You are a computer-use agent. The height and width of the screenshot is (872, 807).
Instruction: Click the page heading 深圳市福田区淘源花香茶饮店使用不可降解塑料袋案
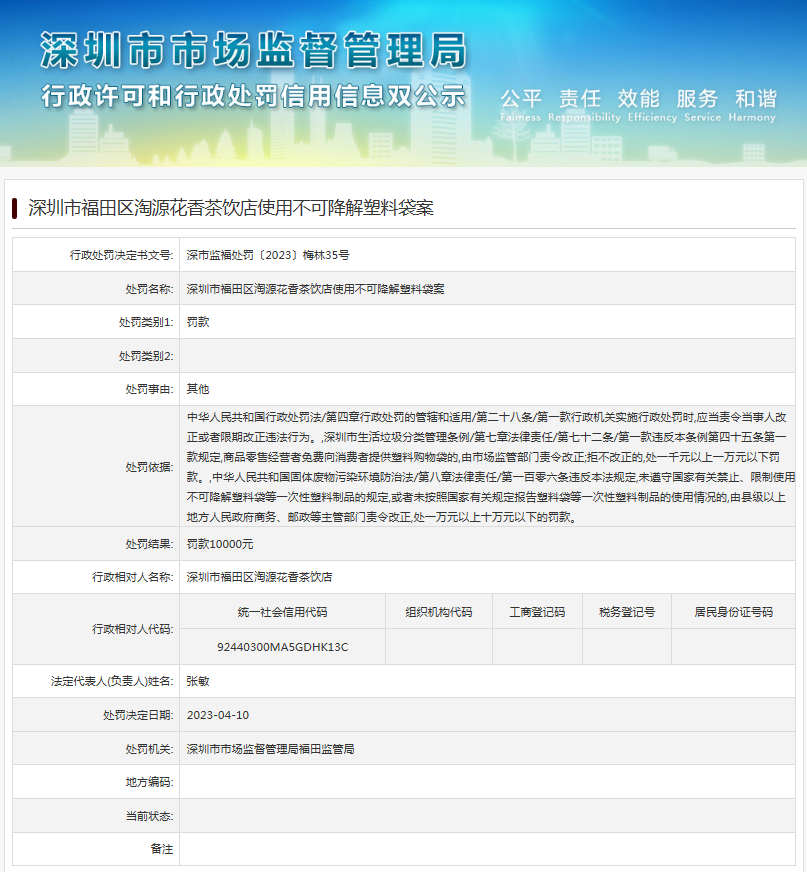[231, 208]
